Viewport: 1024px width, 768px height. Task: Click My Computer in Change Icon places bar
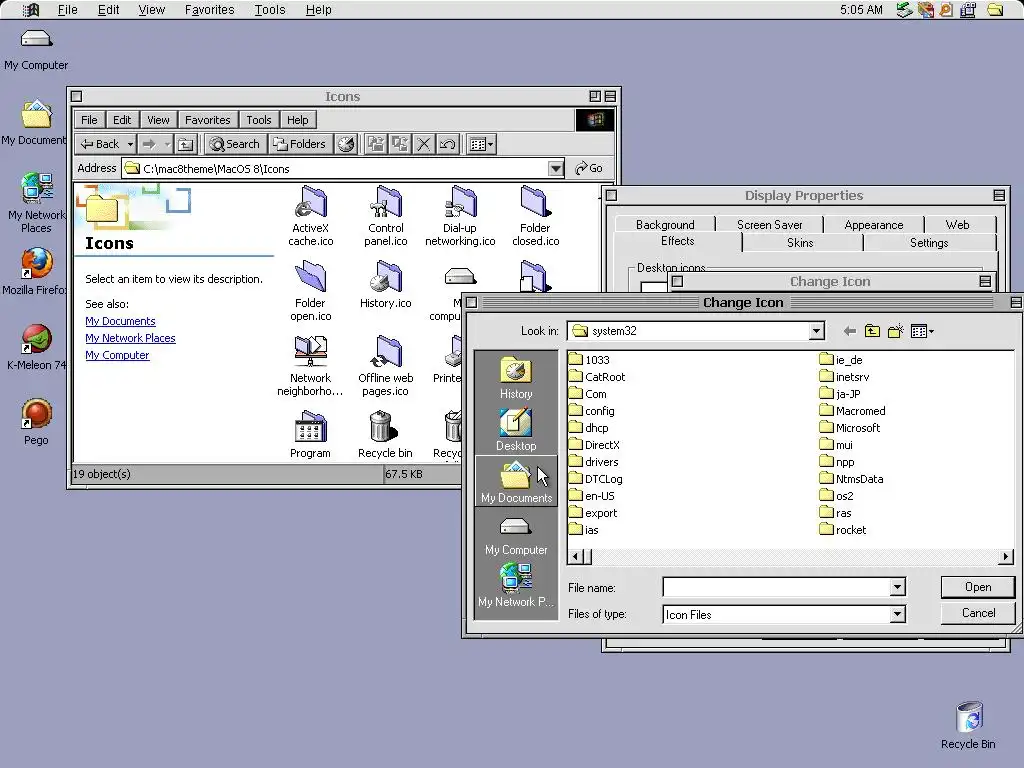[x=516, y=536]
